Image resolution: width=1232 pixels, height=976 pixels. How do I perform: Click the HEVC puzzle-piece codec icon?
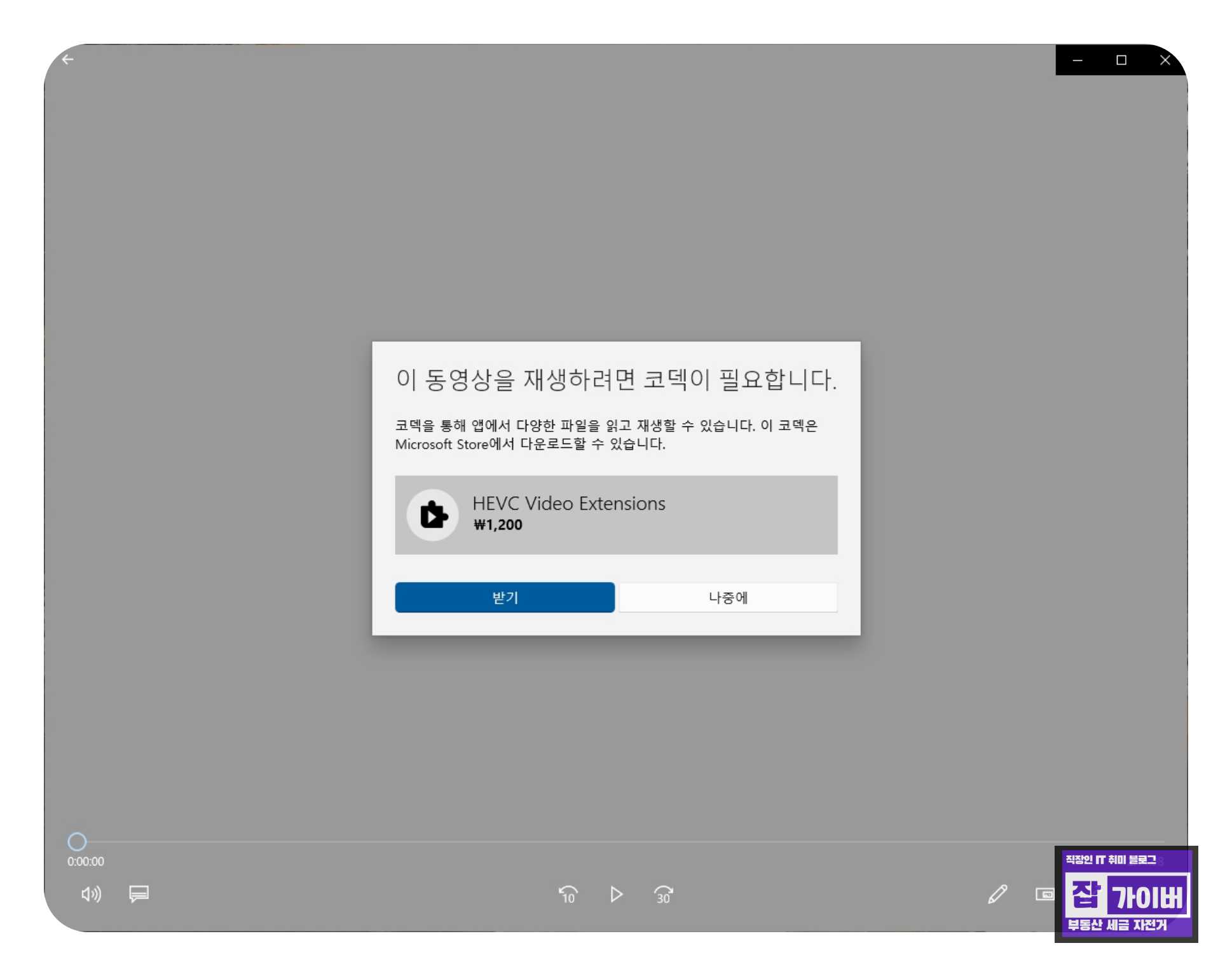point(432,515)
